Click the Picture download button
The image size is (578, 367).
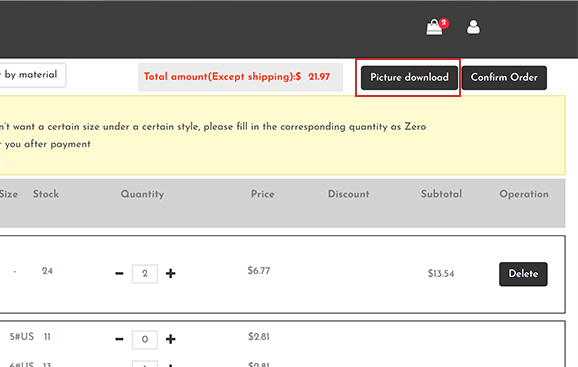pyautogui.click(x=409, y=77)
